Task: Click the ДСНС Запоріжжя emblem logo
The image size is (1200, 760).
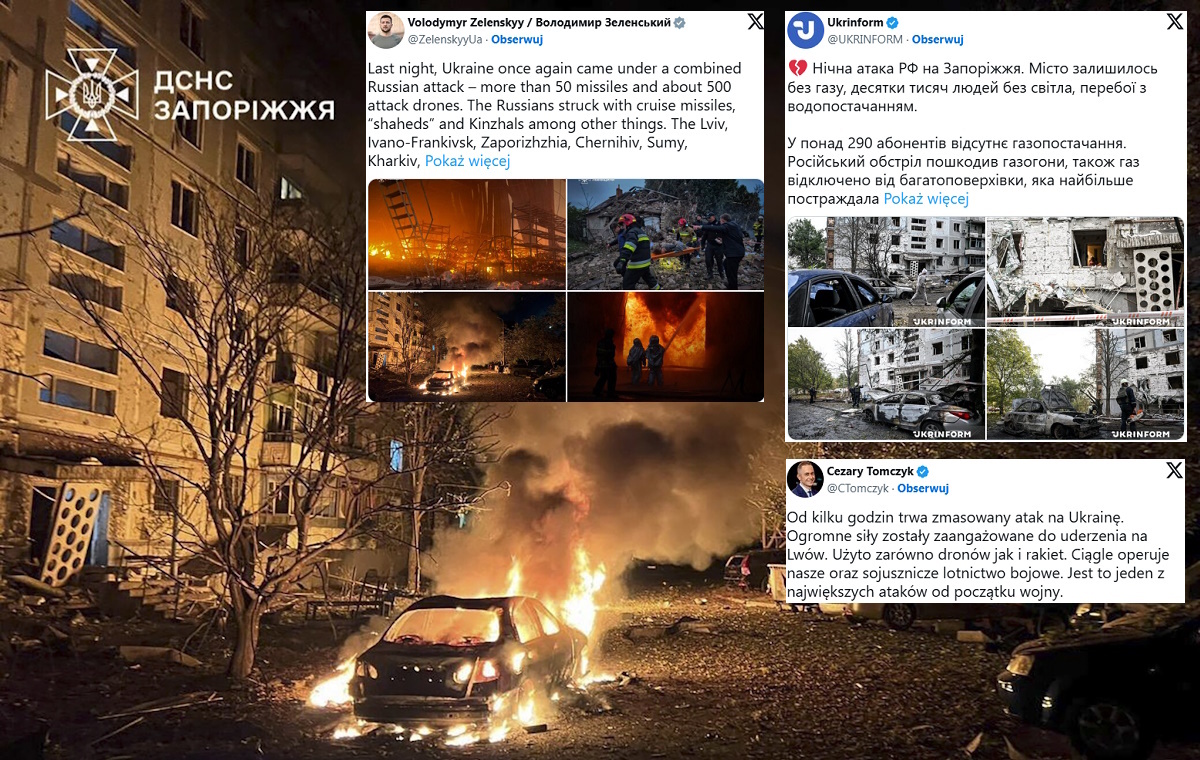Action: [92, 94]
